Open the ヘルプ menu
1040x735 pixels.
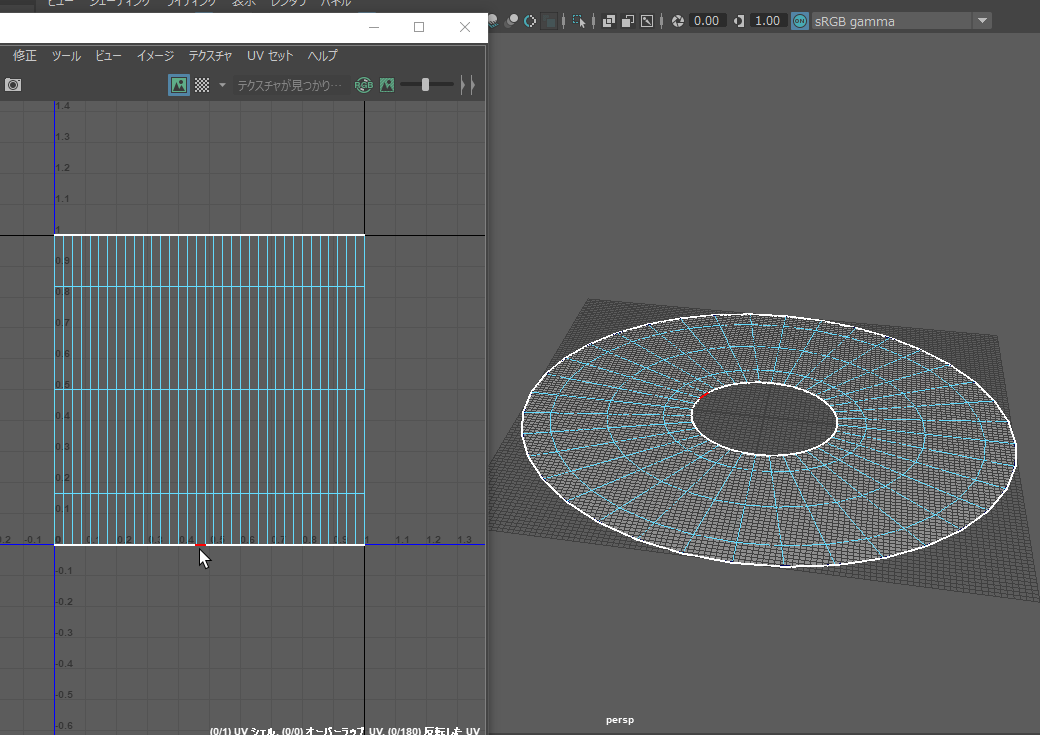coord(323,56)
